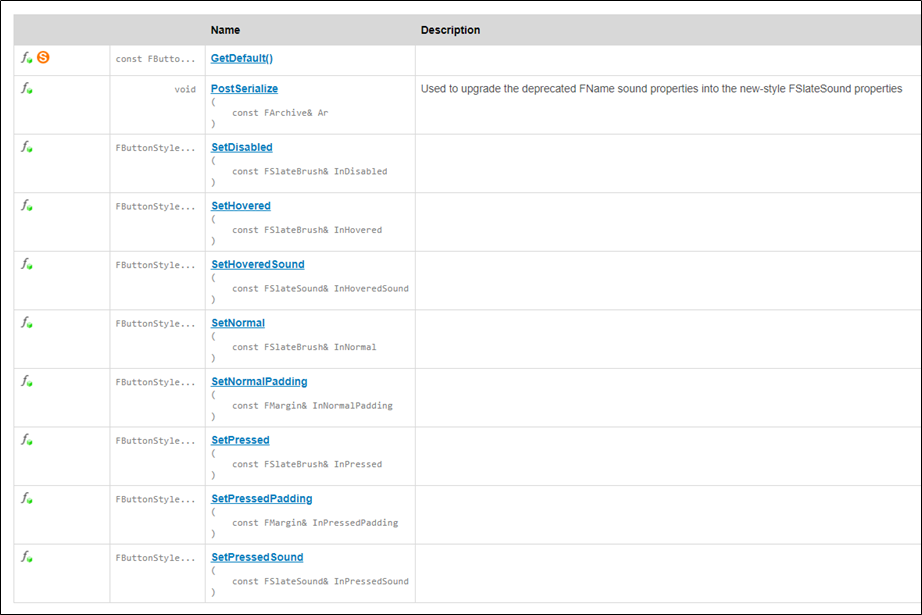
Task: Click the PostSerialize description about FSlateSound properties
Action: pyautogui.click(x=662, y=89)
